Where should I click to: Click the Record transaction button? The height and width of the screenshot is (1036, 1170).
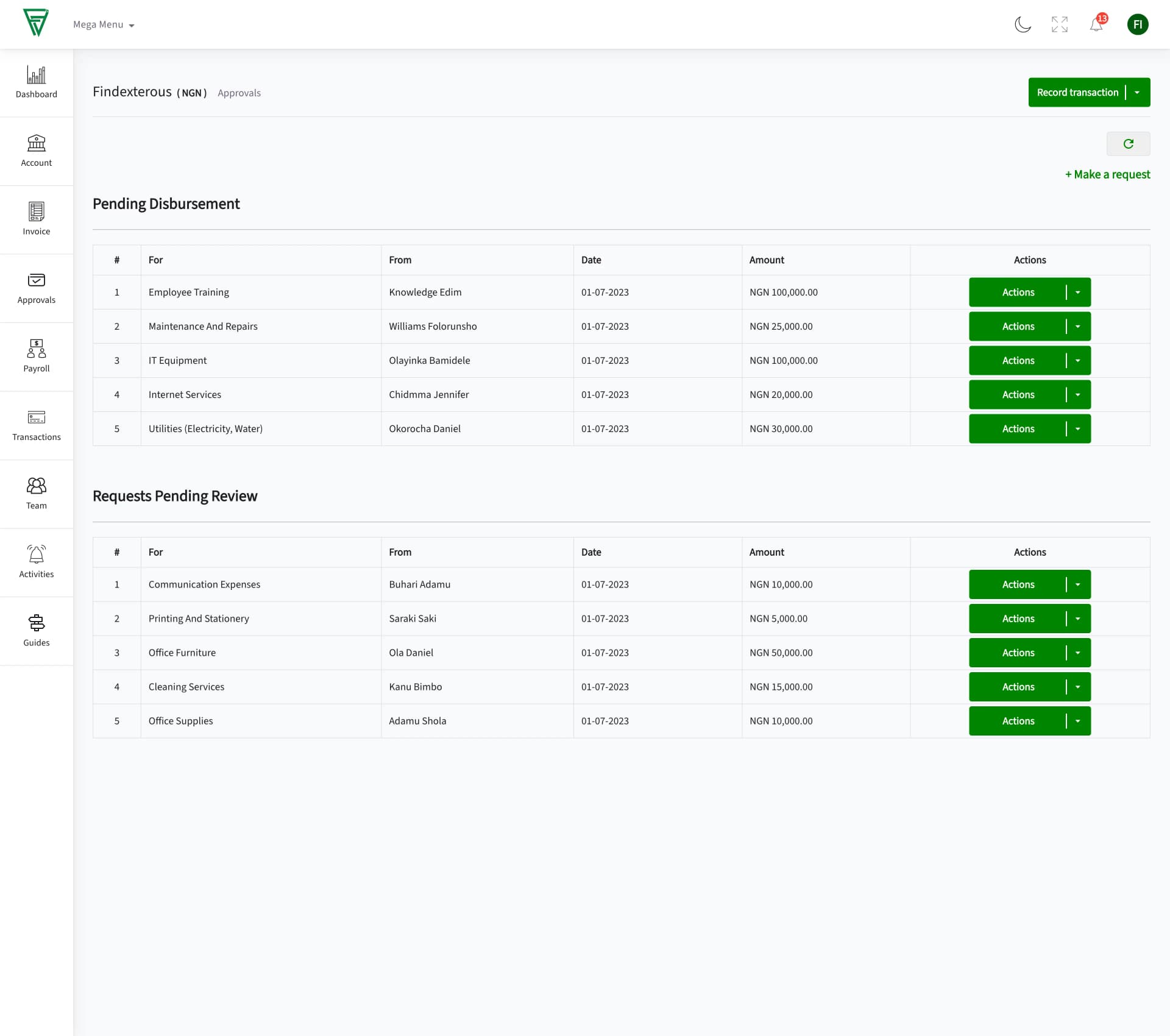(x=1077, y=92)
